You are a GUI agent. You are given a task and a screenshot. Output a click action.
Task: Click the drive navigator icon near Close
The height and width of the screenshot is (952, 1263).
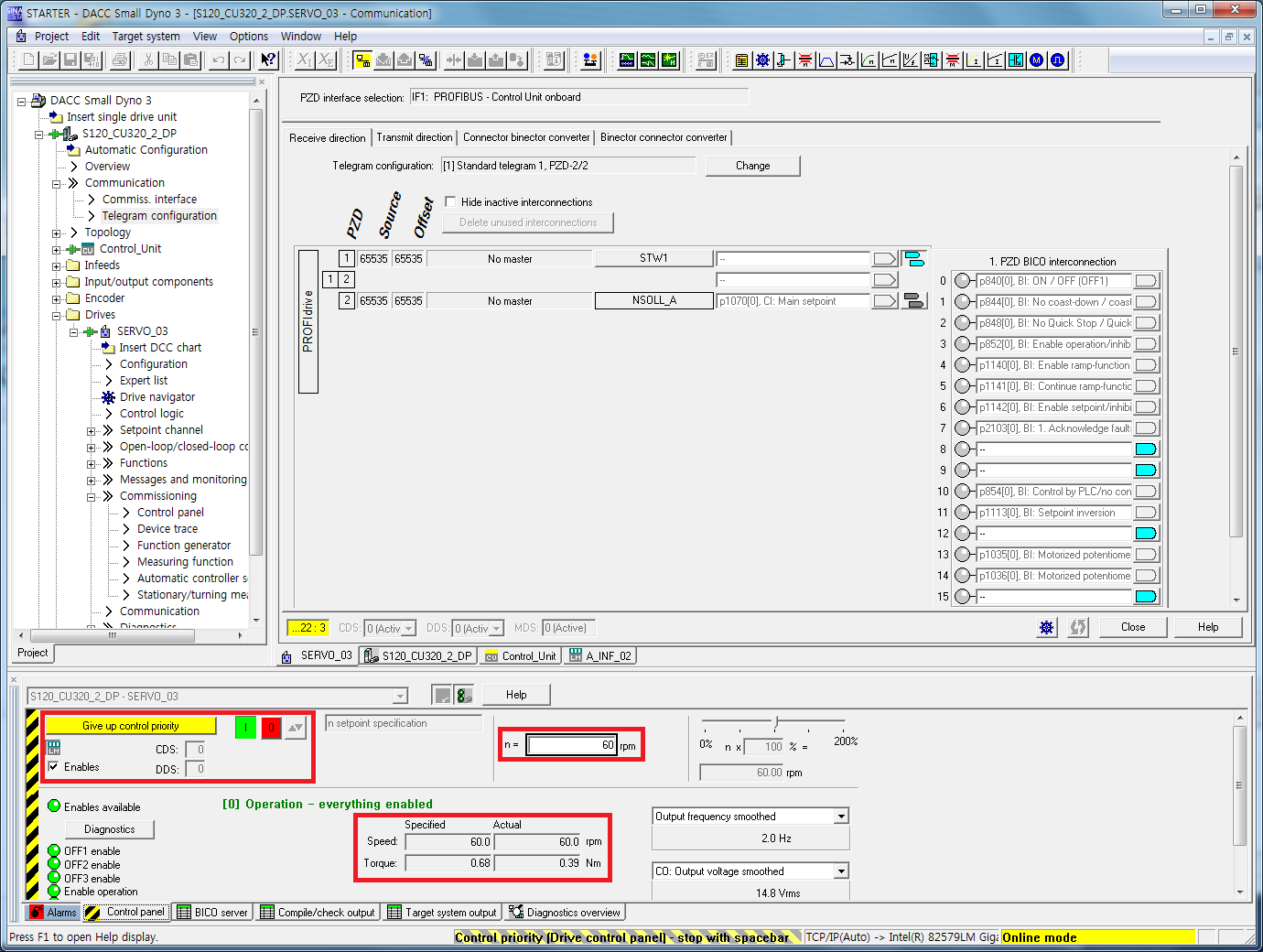click(x=1047, y=627)
